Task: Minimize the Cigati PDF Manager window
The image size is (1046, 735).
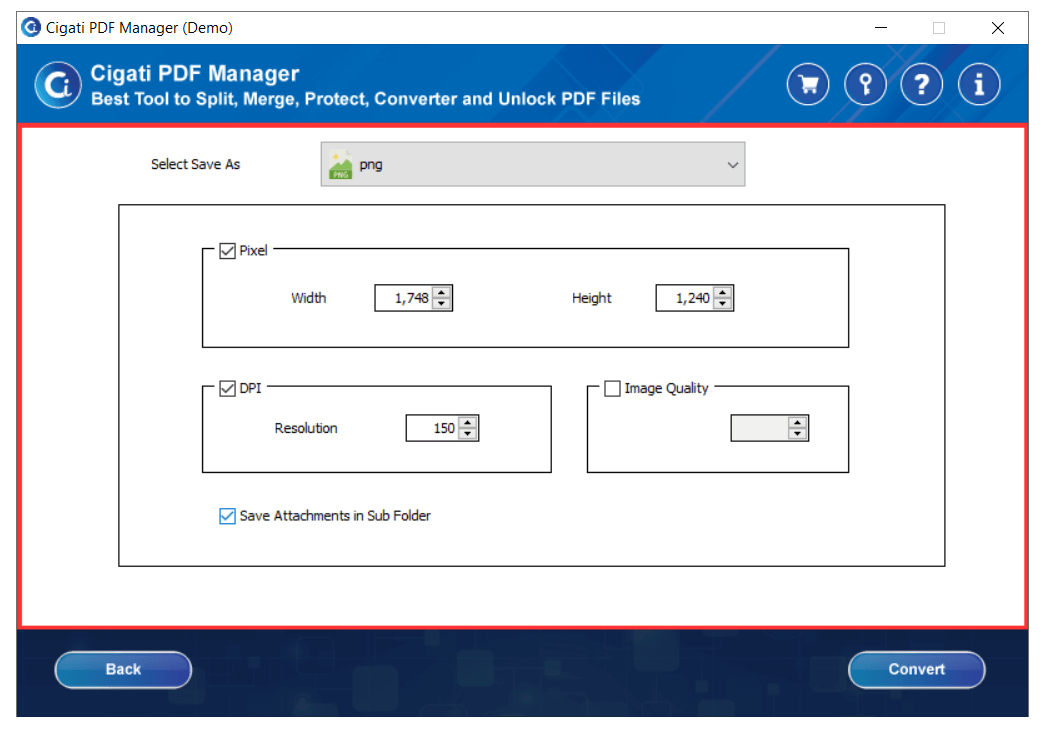Action: [881, 28]
